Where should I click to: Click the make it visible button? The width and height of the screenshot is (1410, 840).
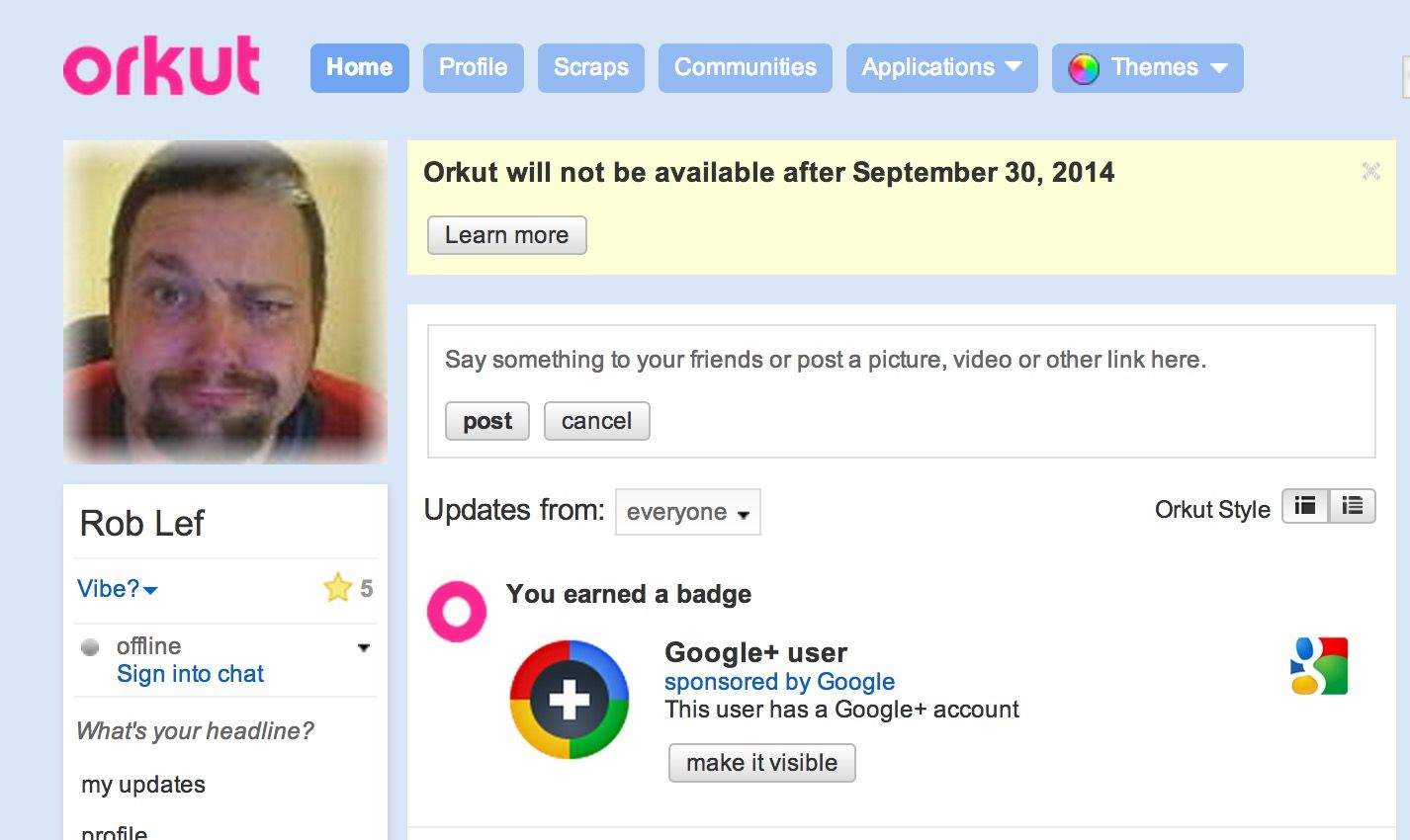762,763
